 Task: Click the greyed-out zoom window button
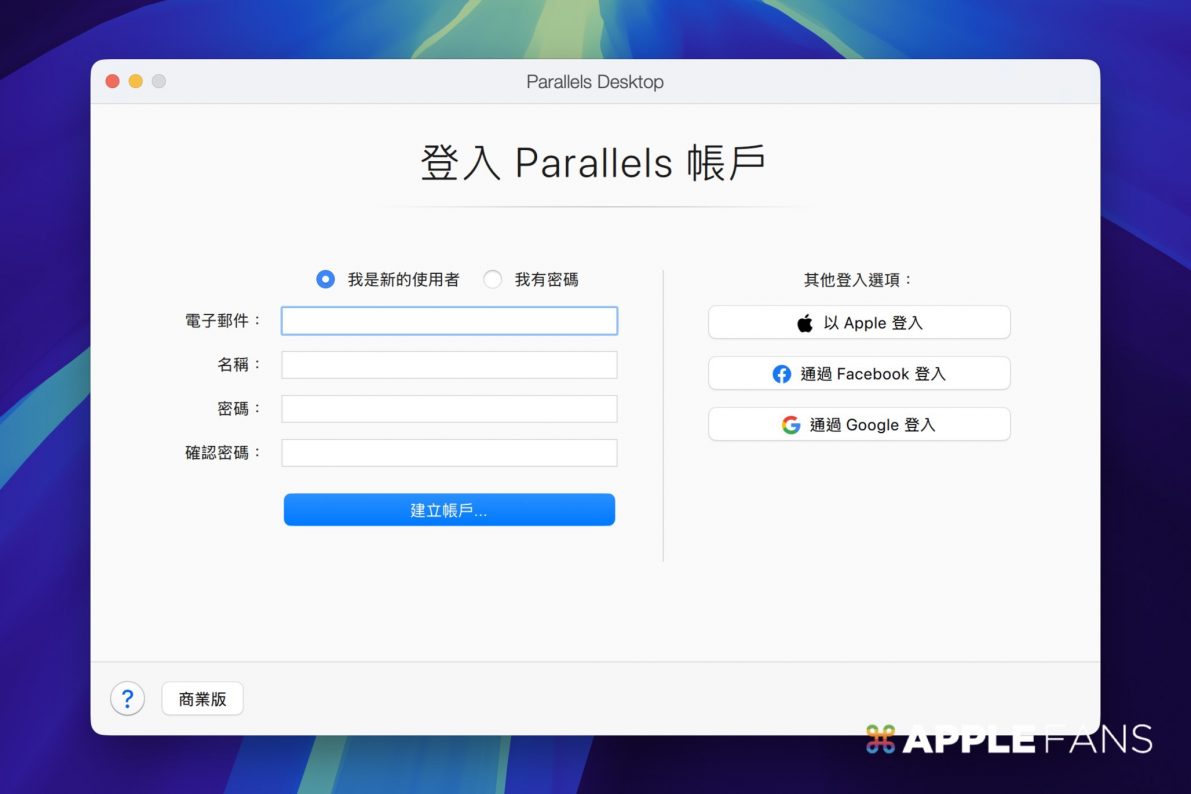(159, 81)
